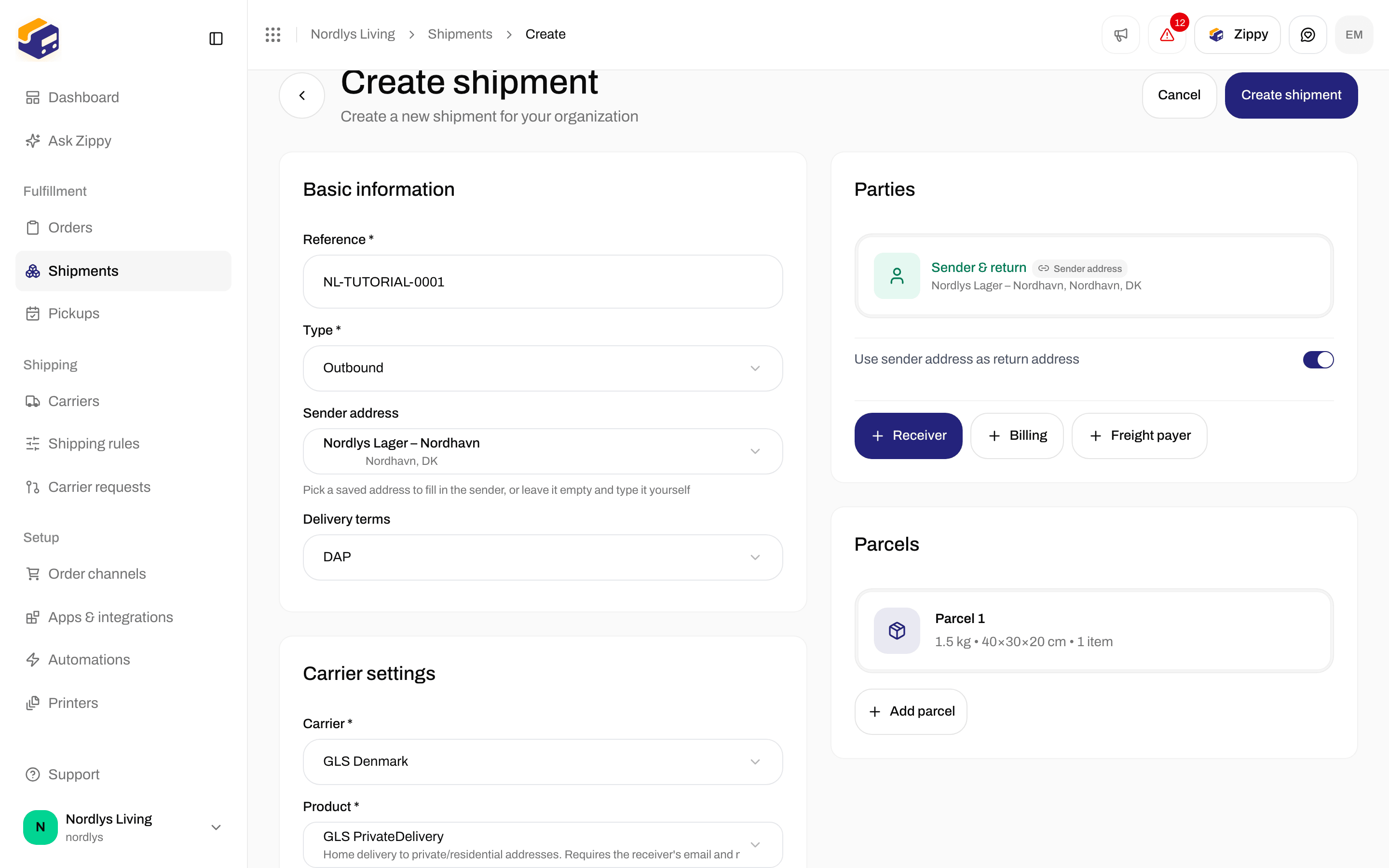The height and width of the screenshot is (868, 1389).
Task: Open Support in the sidebar
Action: [x=123, y=774]
